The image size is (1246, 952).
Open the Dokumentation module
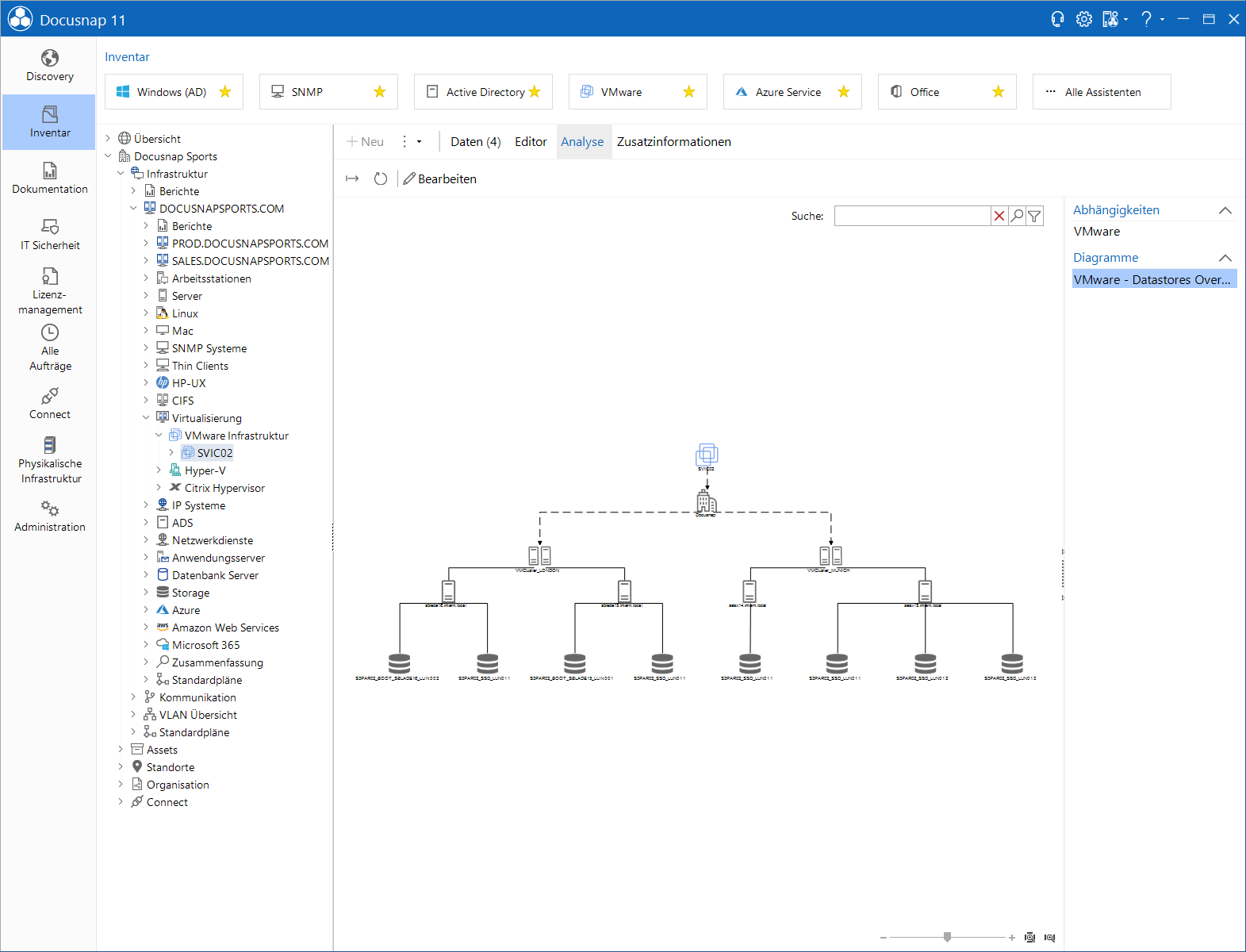coord(49,178)
